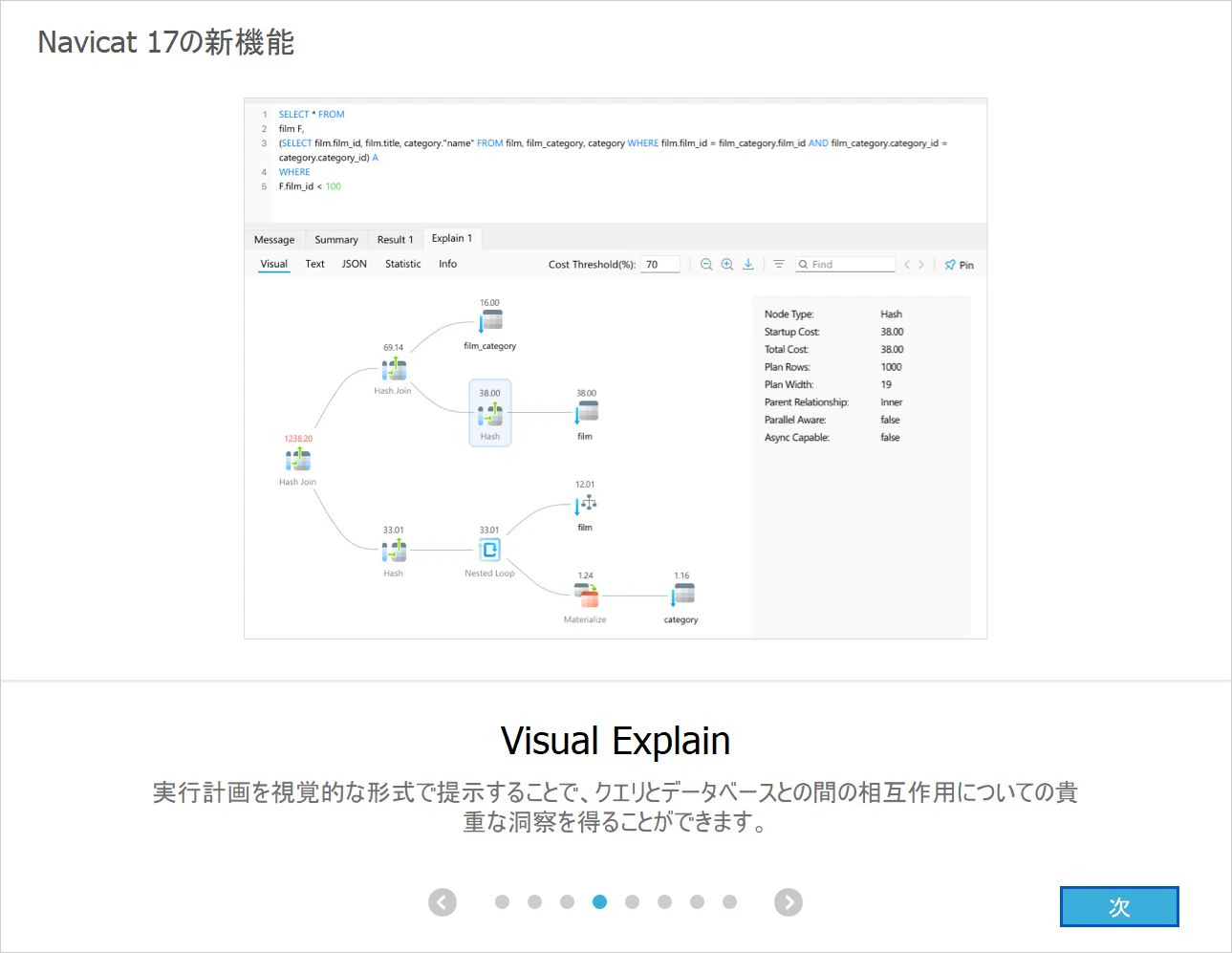Click the Find search field

pyautogui.click(x=845, y=265)
